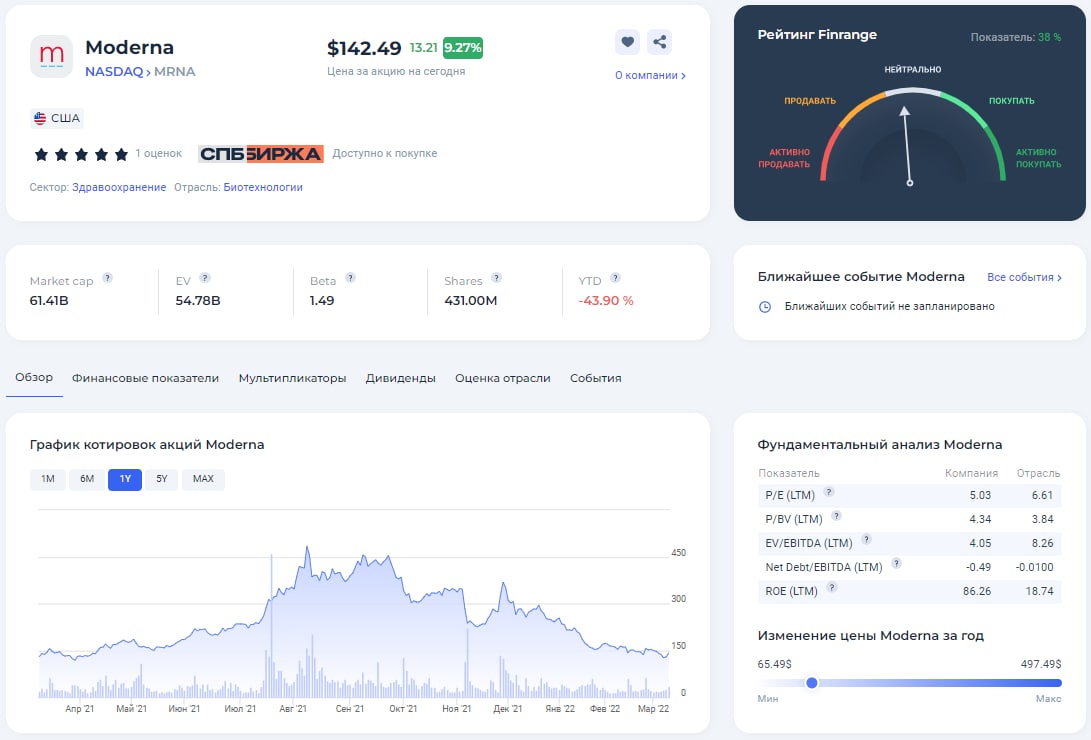This screenshot has height=740, width=1091.
Task: Add Moderna to favorites with heart icon
Action: click(628, 42)
